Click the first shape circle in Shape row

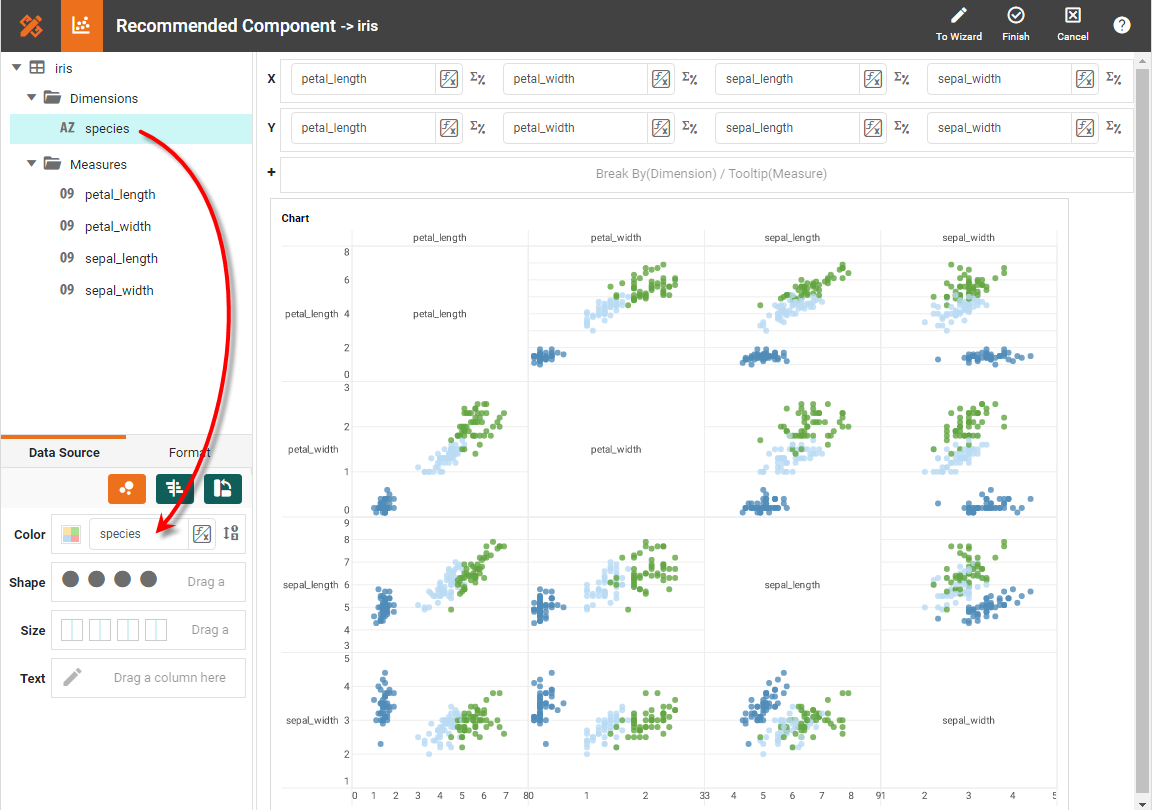click(x=71, y=579)
